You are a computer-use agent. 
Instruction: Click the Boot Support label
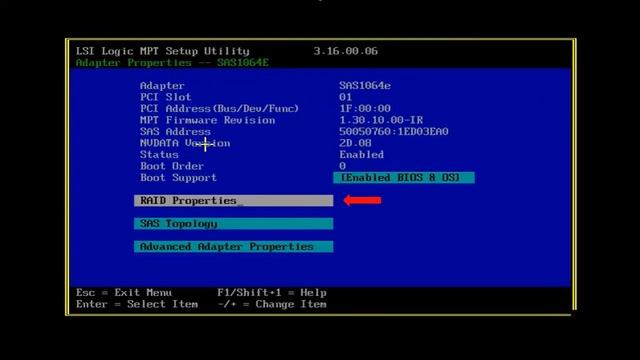tap(178, 178)
